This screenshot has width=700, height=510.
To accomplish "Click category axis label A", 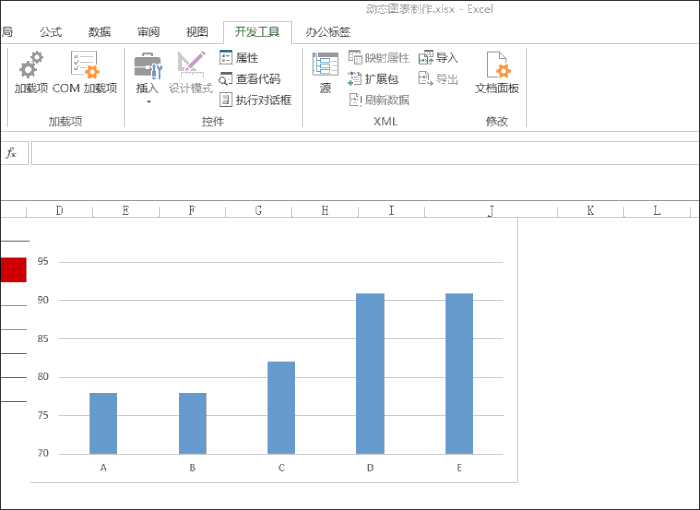I will pos(103,468).
